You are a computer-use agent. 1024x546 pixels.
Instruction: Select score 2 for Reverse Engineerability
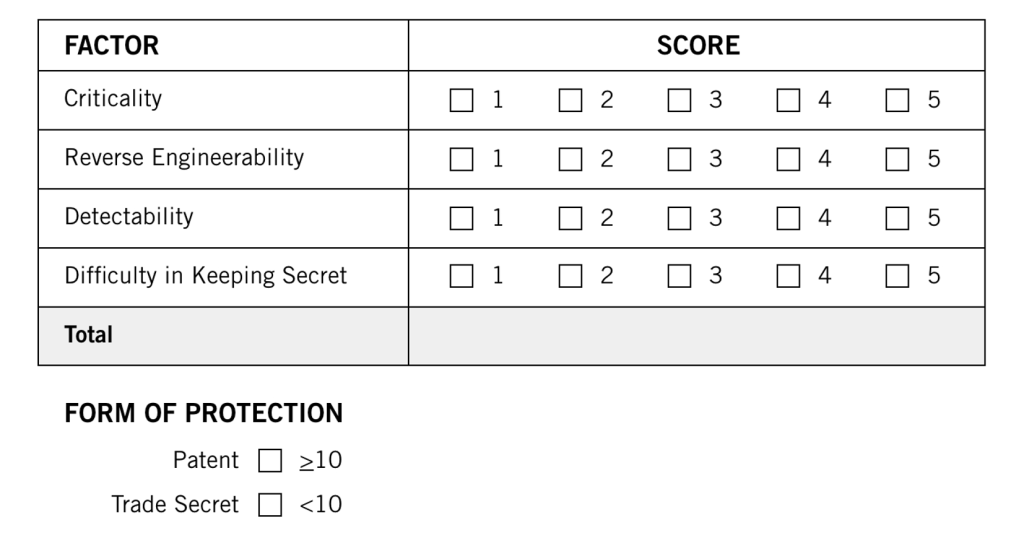[x=570, y=159]
